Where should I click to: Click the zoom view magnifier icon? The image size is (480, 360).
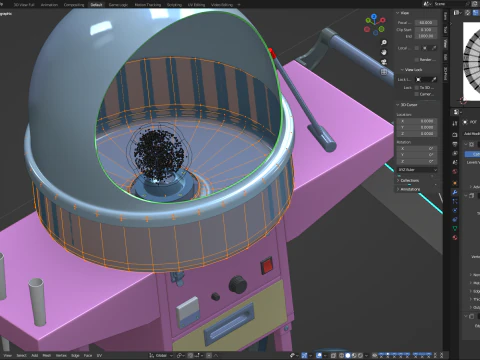pyautogui.click(x=384, y=42)
